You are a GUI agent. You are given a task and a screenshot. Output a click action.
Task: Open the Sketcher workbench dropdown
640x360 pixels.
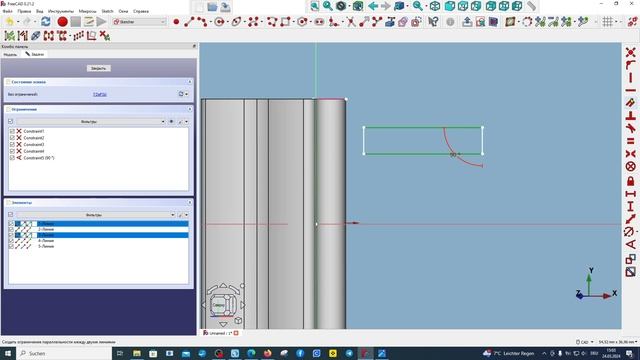pos(139,22)
